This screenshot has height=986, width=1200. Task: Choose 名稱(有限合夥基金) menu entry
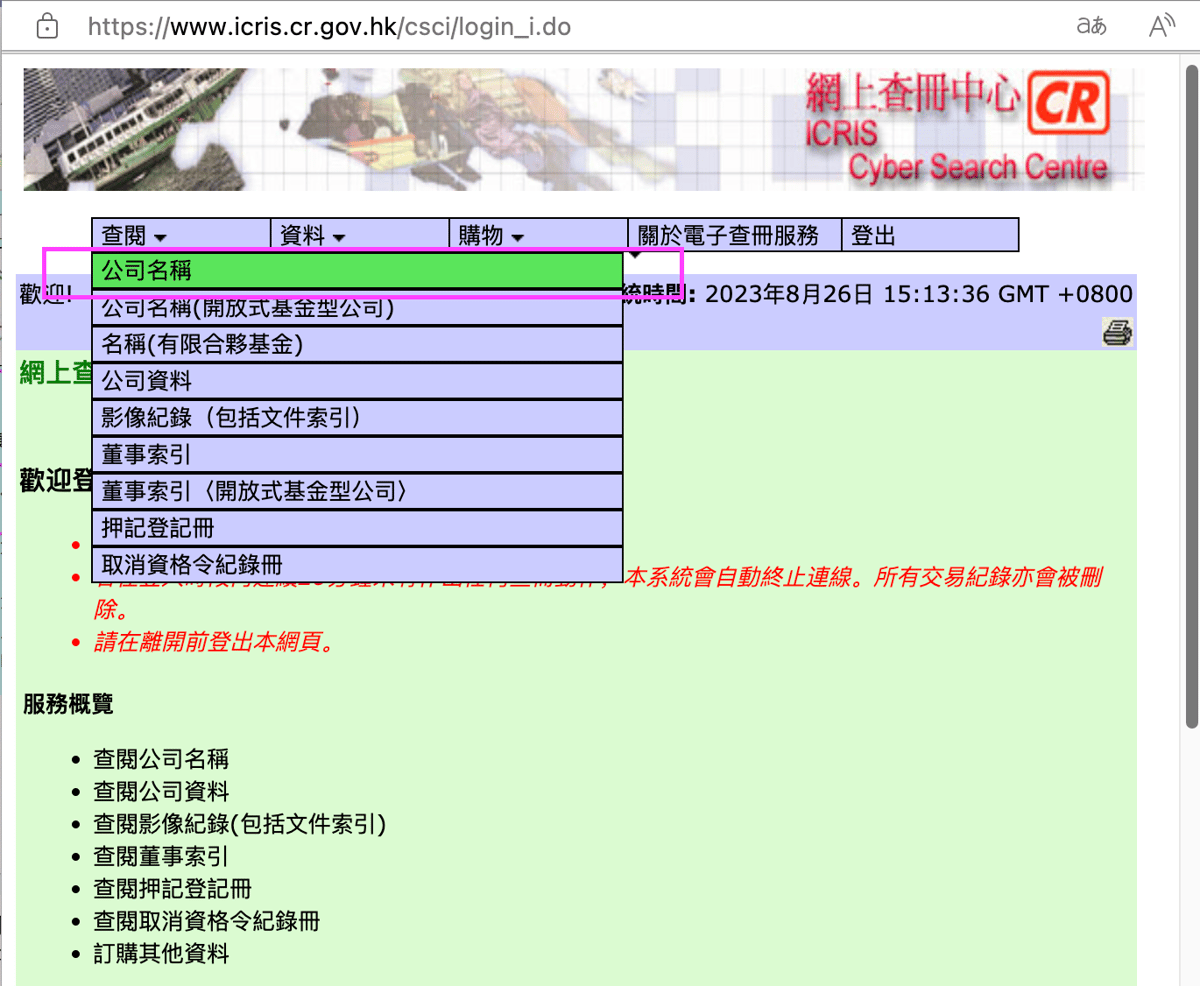coord(357,345)
